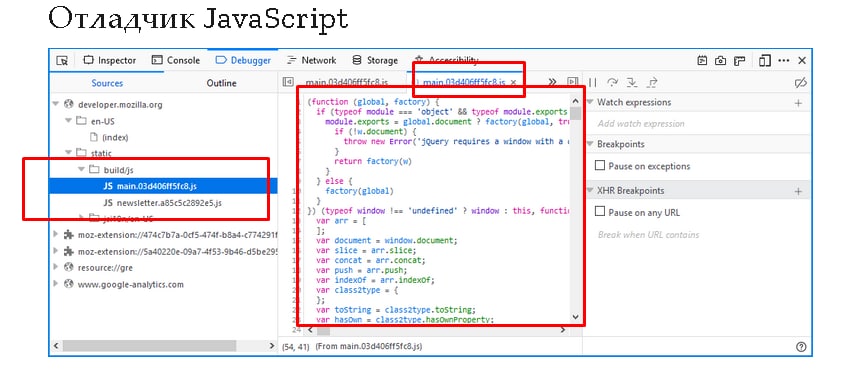Viewport: 847px width, 375px height.
Task: Switch to the Inspector tab
Action: click(x=110, y=61)
